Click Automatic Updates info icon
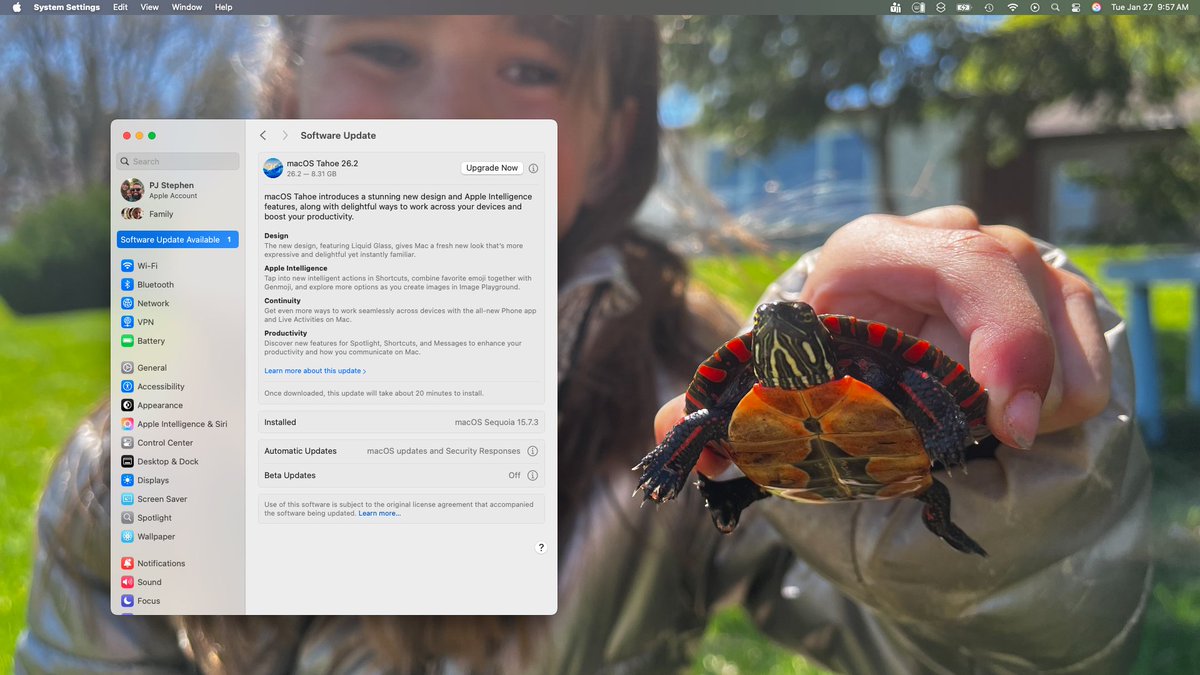 [532, 451]
